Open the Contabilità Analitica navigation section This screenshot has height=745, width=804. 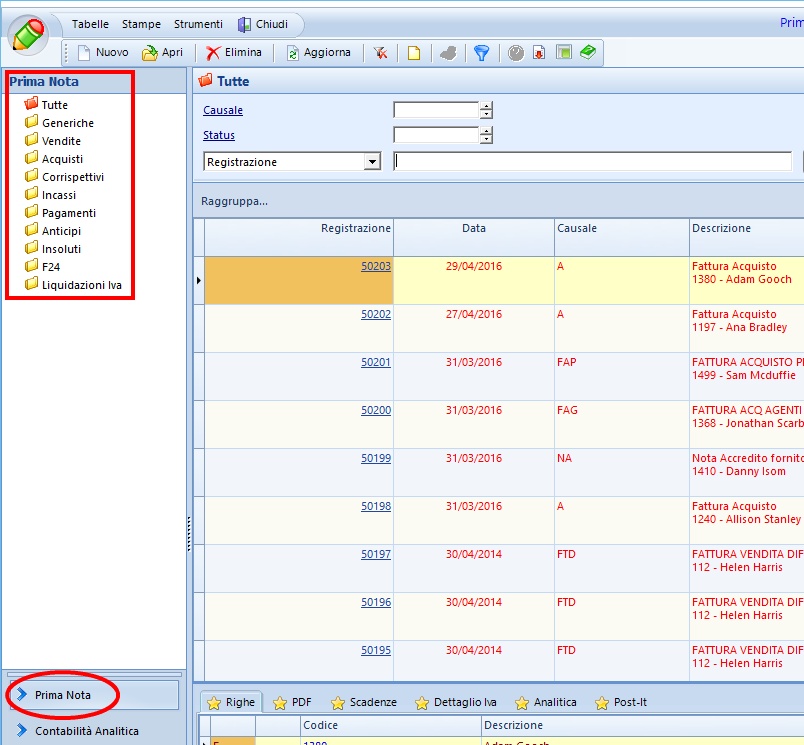(x=86, y=731)
